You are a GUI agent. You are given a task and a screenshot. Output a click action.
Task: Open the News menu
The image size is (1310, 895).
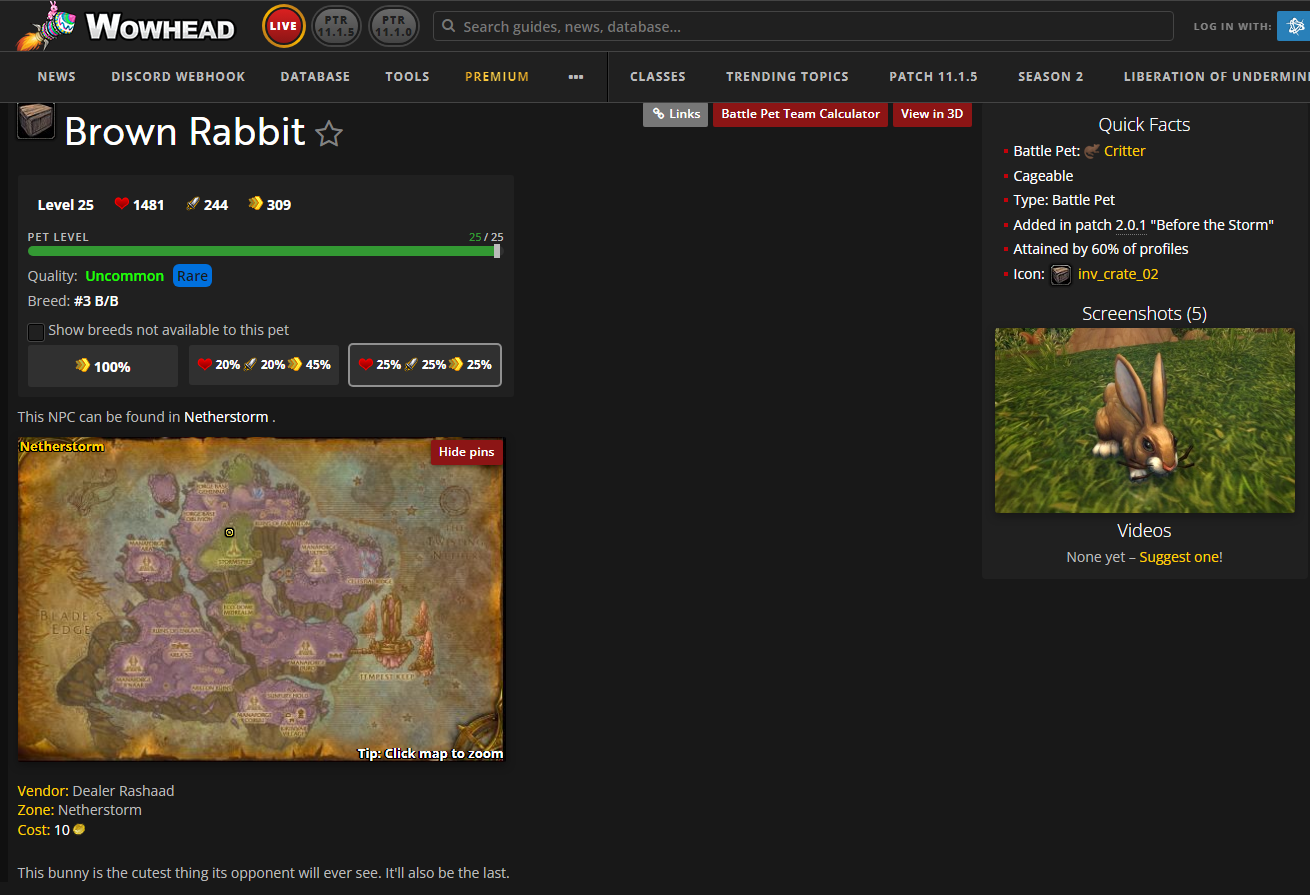click(x=57, y=77)
